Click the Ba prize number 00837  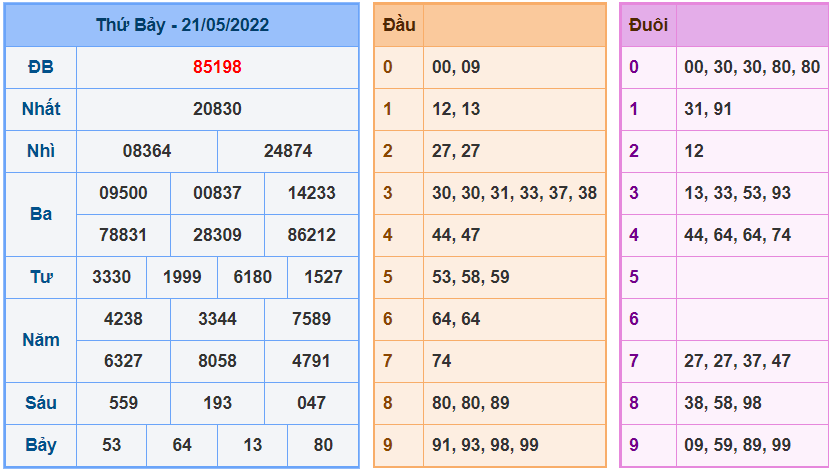point(217,193)
